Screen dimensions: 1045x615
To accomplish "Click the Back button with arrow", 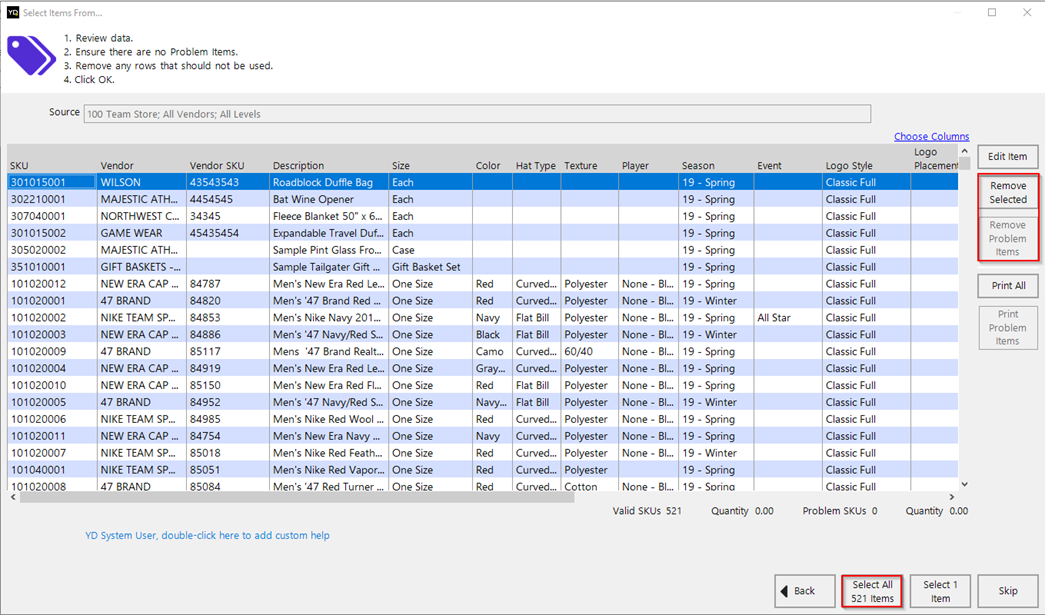I will [804, 591].
